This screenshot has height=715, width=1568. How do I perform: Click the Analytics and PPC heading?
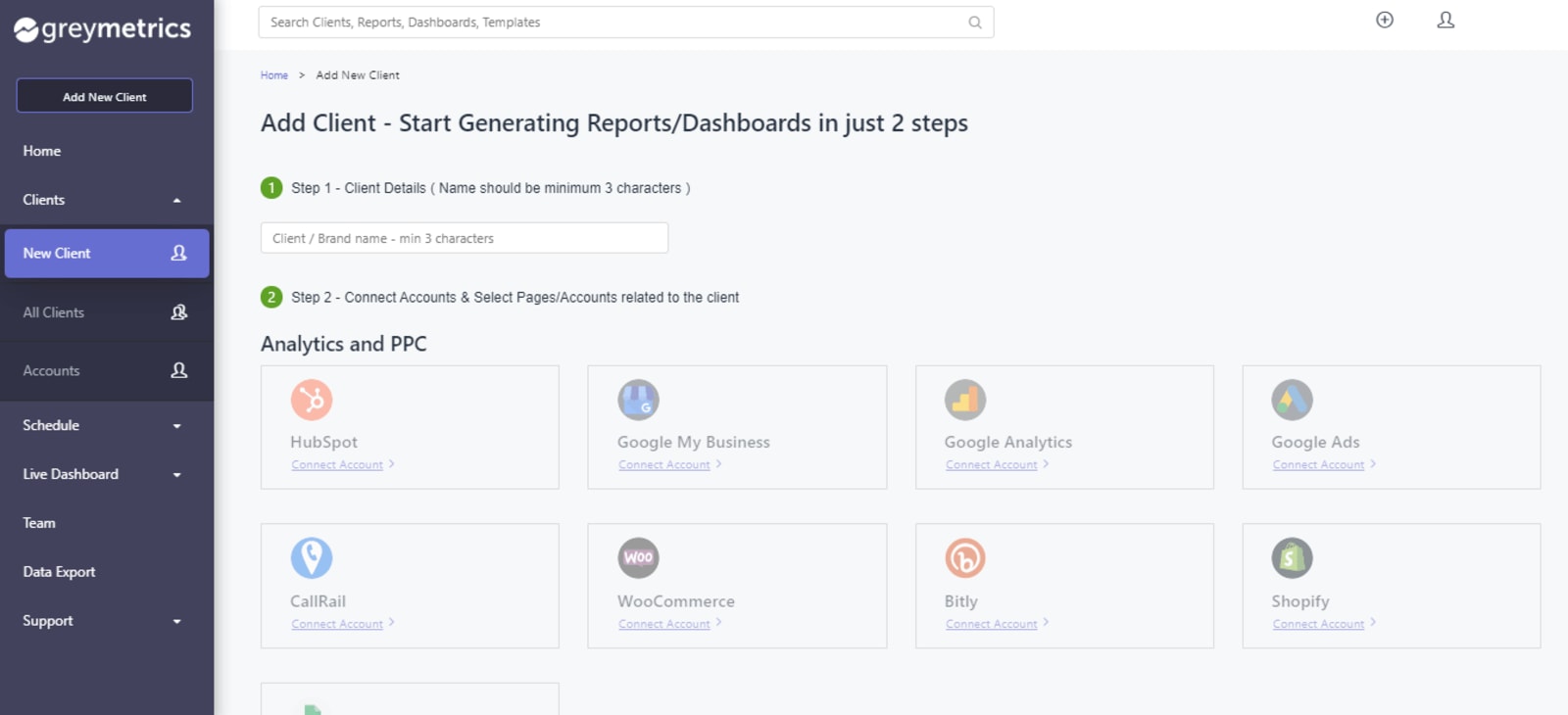[344, 344]
